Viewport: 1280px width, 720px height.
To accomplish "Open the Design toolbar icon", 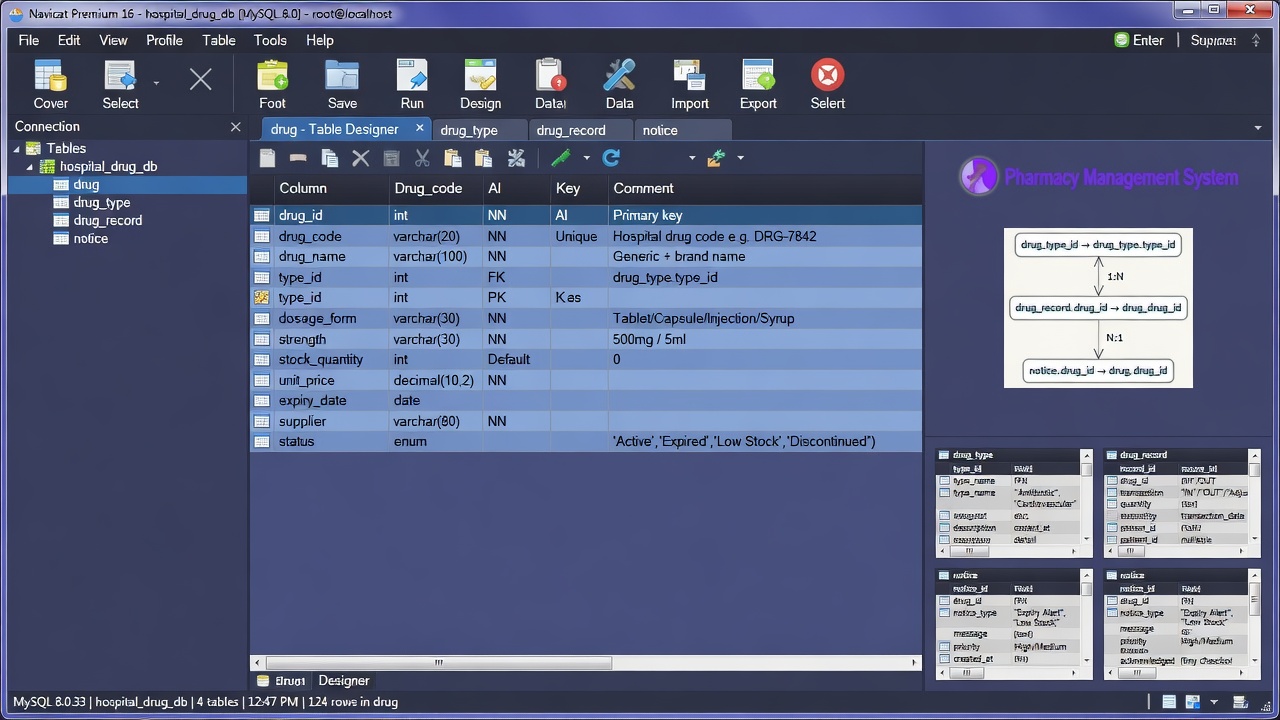I will point(480,76).
